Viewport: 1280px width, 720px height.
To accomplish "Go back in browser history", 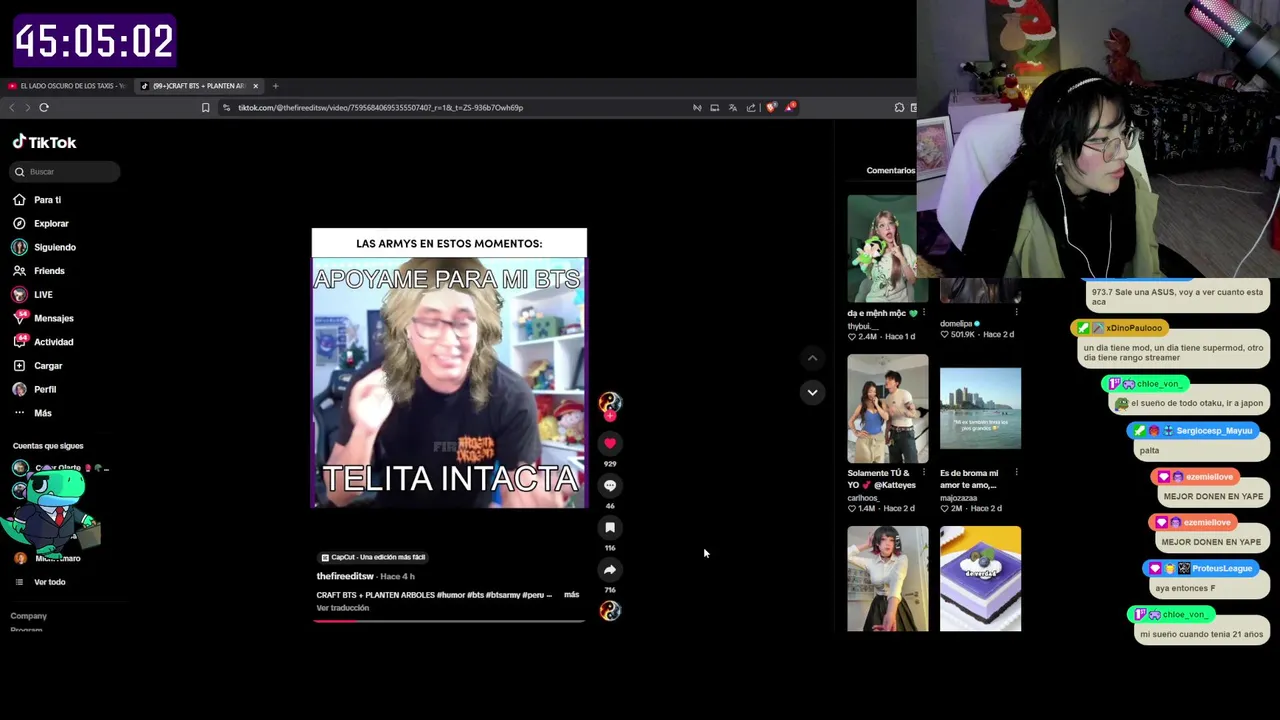I will 12,108.
